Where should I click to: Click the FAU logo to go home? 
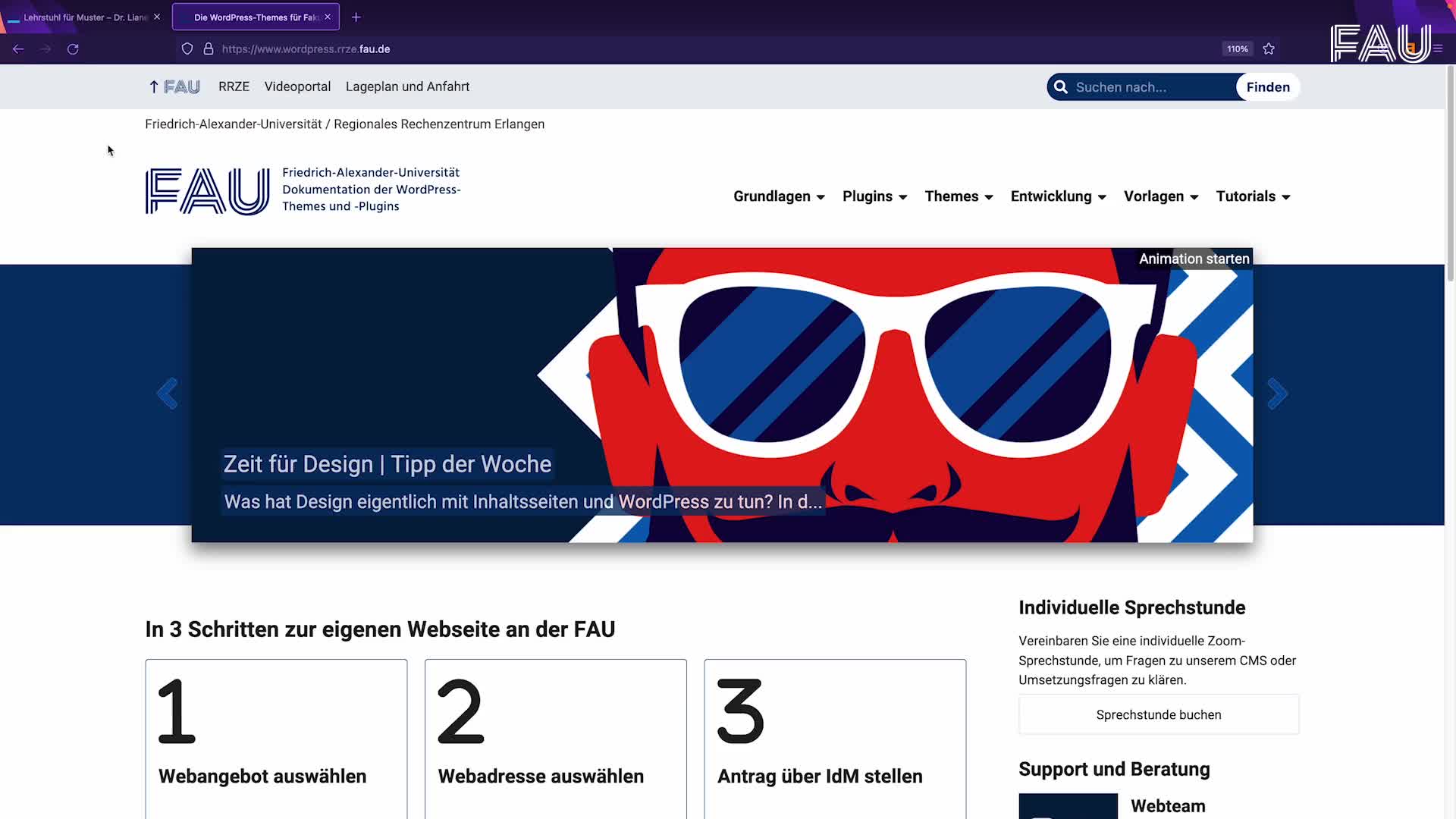click(206, 190)
